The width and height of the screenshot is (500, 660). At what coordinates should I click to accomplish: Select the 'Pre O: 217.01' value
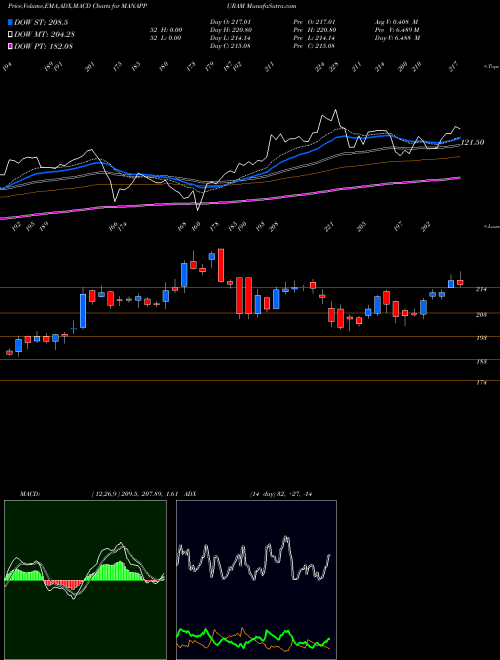coord(314,22)
